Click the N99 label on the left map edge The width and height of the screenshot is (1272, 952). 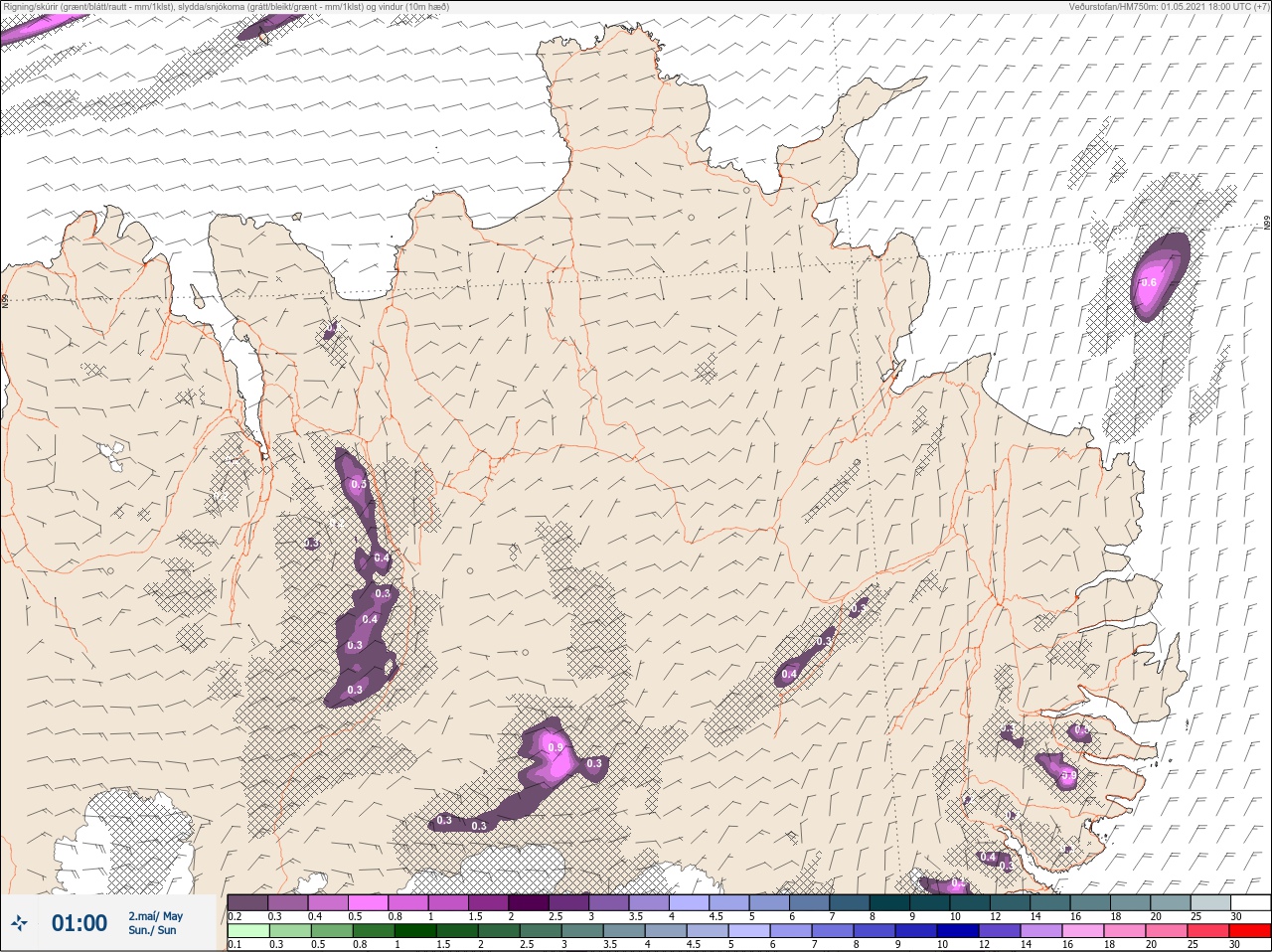point(5,299)
